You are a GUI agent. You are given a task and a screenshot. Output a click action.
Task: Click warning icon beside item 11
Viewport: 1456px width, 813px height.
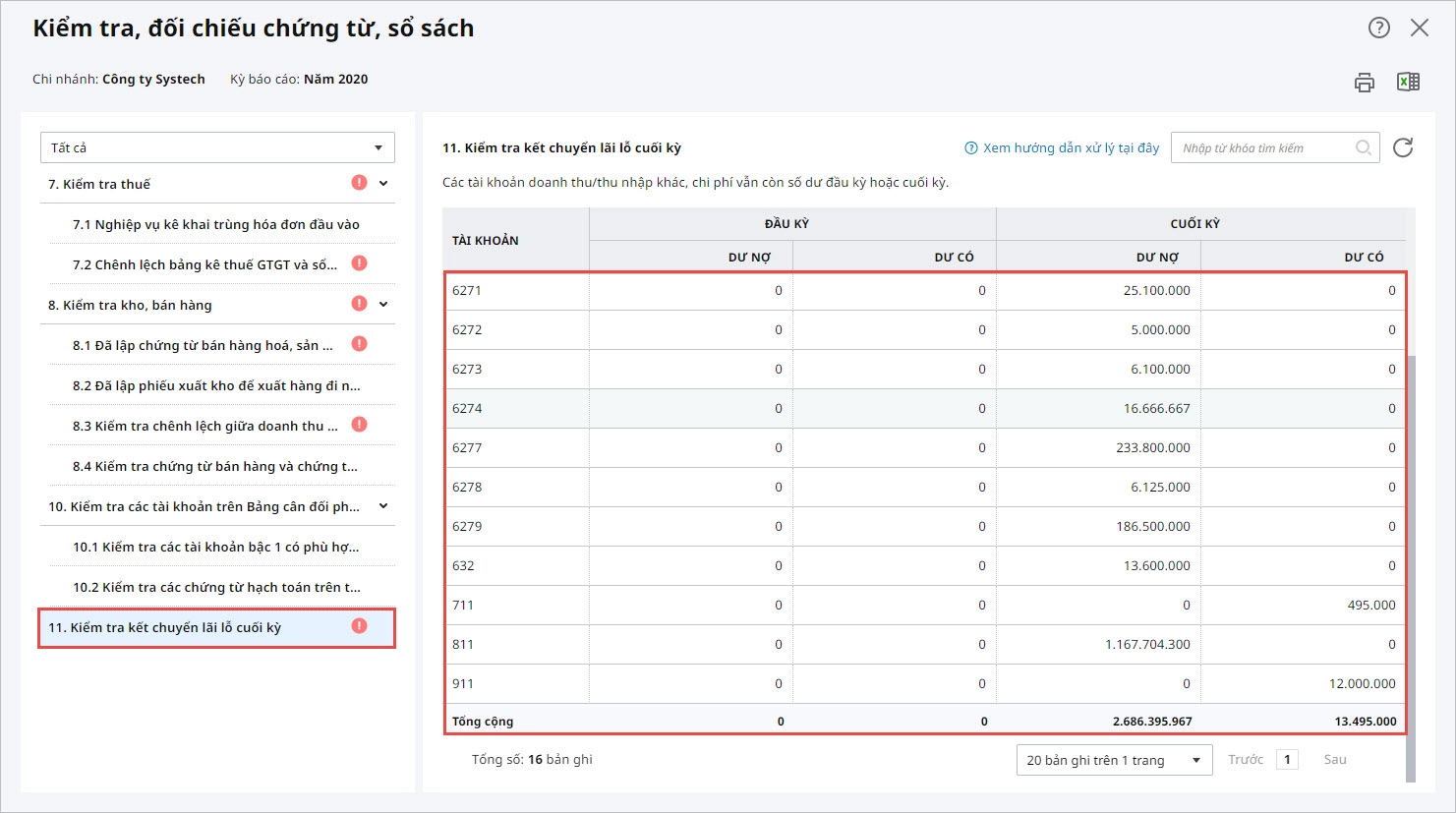359,625
